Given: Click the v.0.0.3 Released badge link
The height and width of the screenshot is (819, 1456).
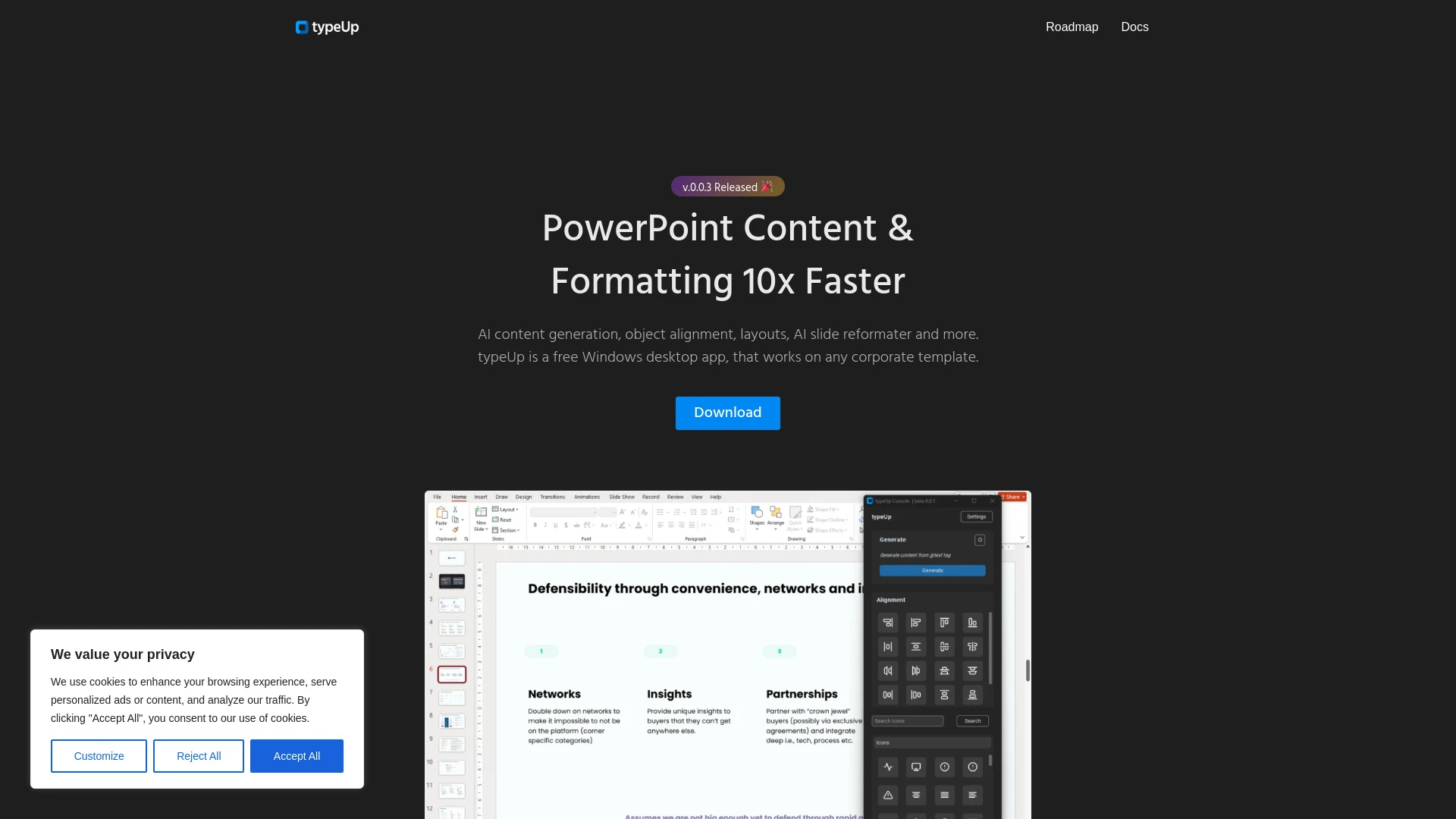Looking at the screenshot, I should pos(727,186).
